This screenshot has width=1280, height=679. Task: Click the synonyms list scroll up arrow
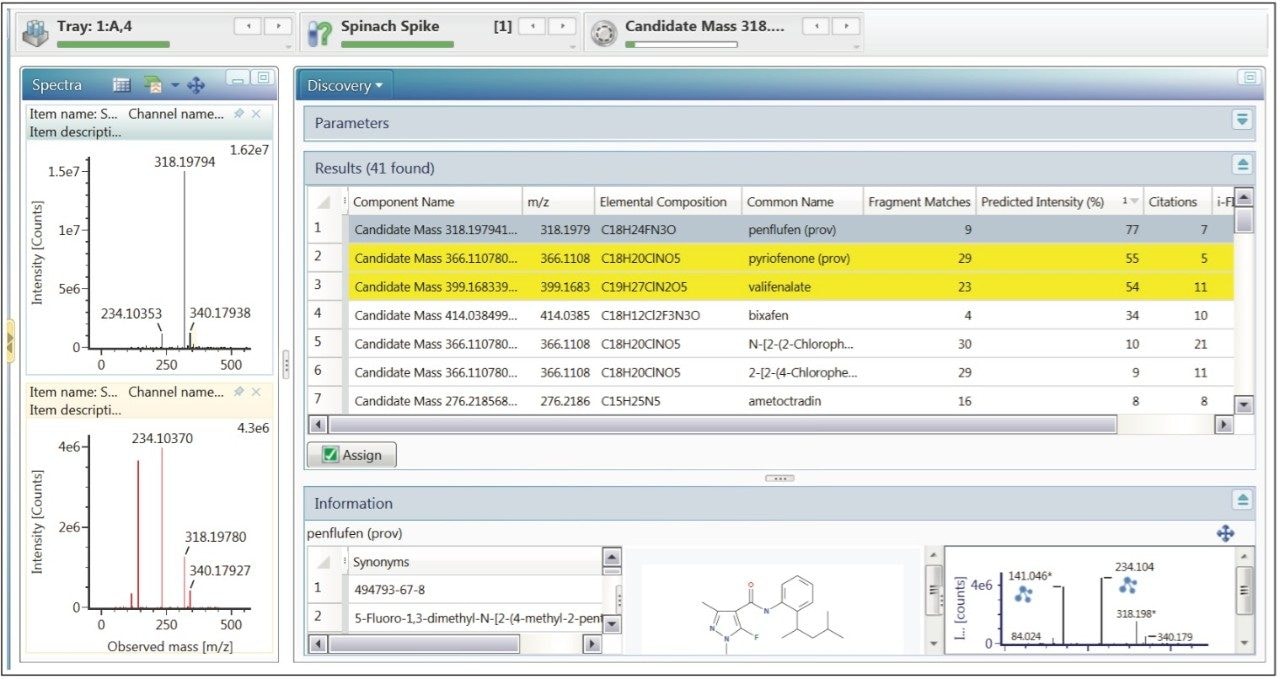(612, 558)
